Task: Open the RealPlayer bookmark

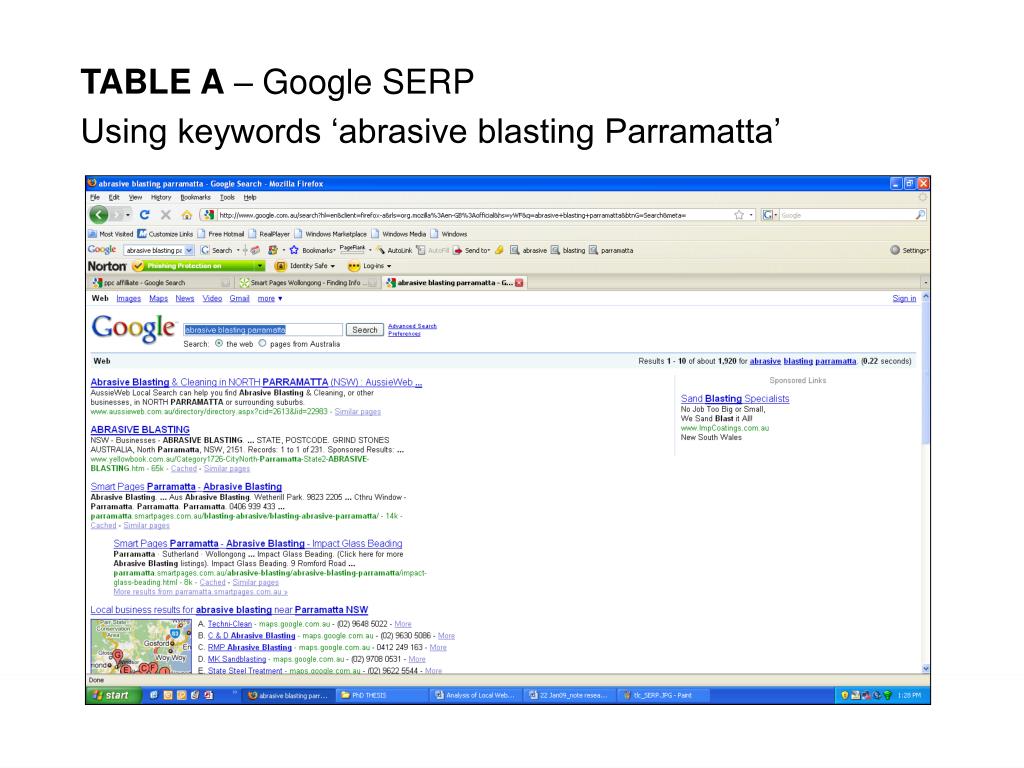Action: [x=268, y=234]
